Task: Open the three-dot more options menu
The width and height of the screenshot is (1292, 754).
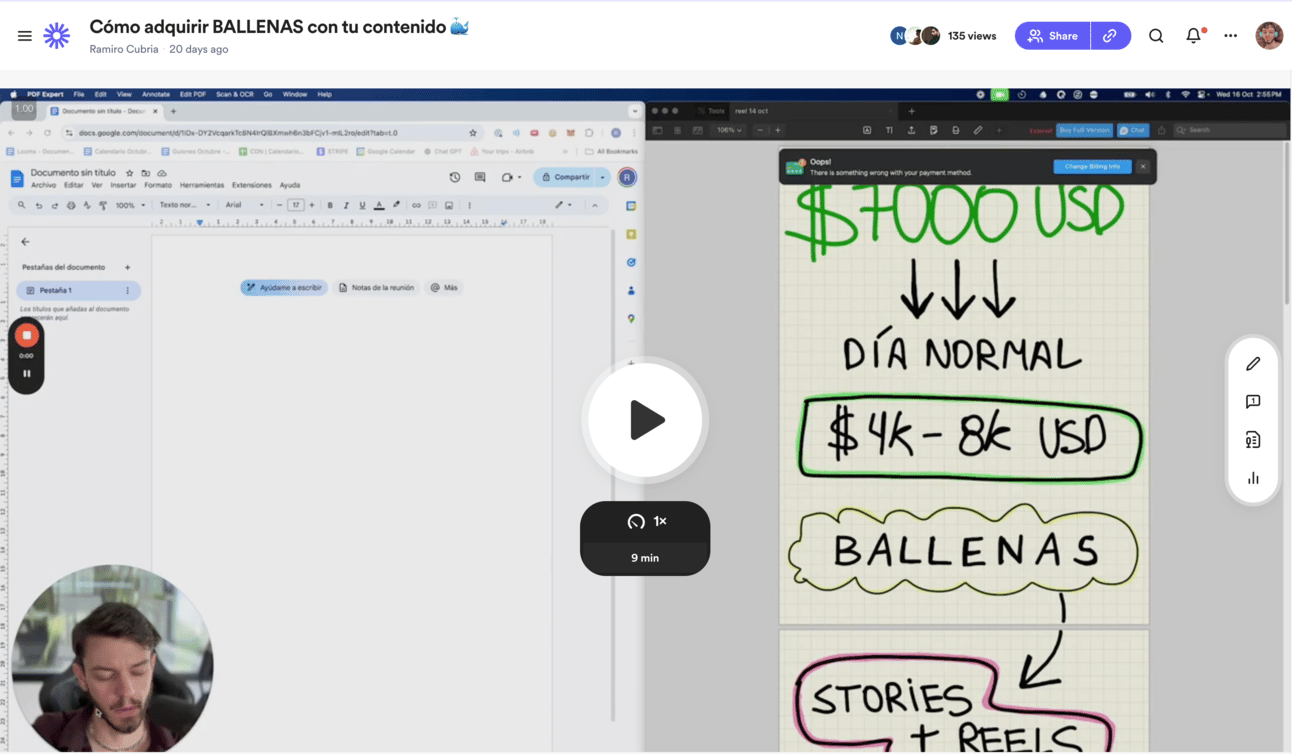Action: click(1231, 36)
